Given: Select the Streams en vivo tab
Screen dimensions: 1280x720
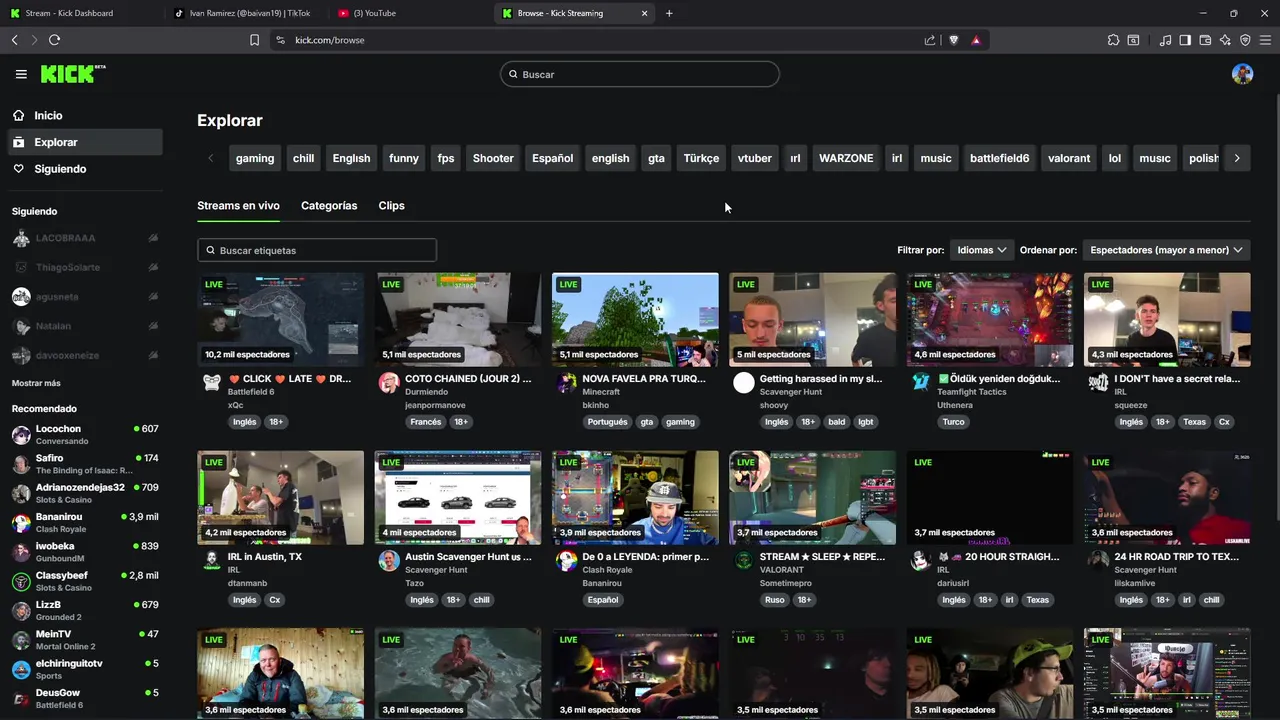Looking at the screenshot, I should click(x=238, y=205).
